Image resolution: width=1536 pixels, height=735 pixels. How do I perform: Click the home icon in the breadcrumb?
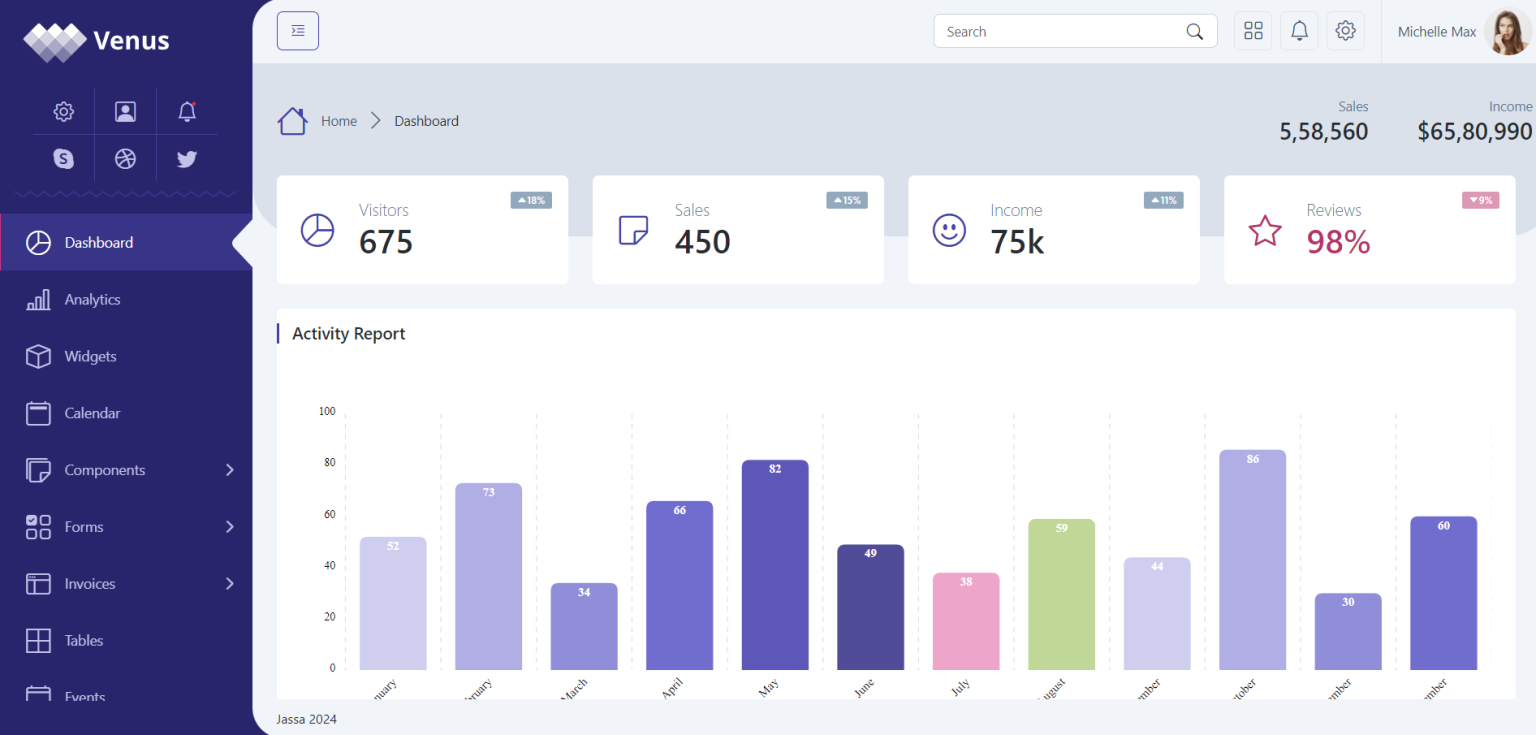click(292, 120)
